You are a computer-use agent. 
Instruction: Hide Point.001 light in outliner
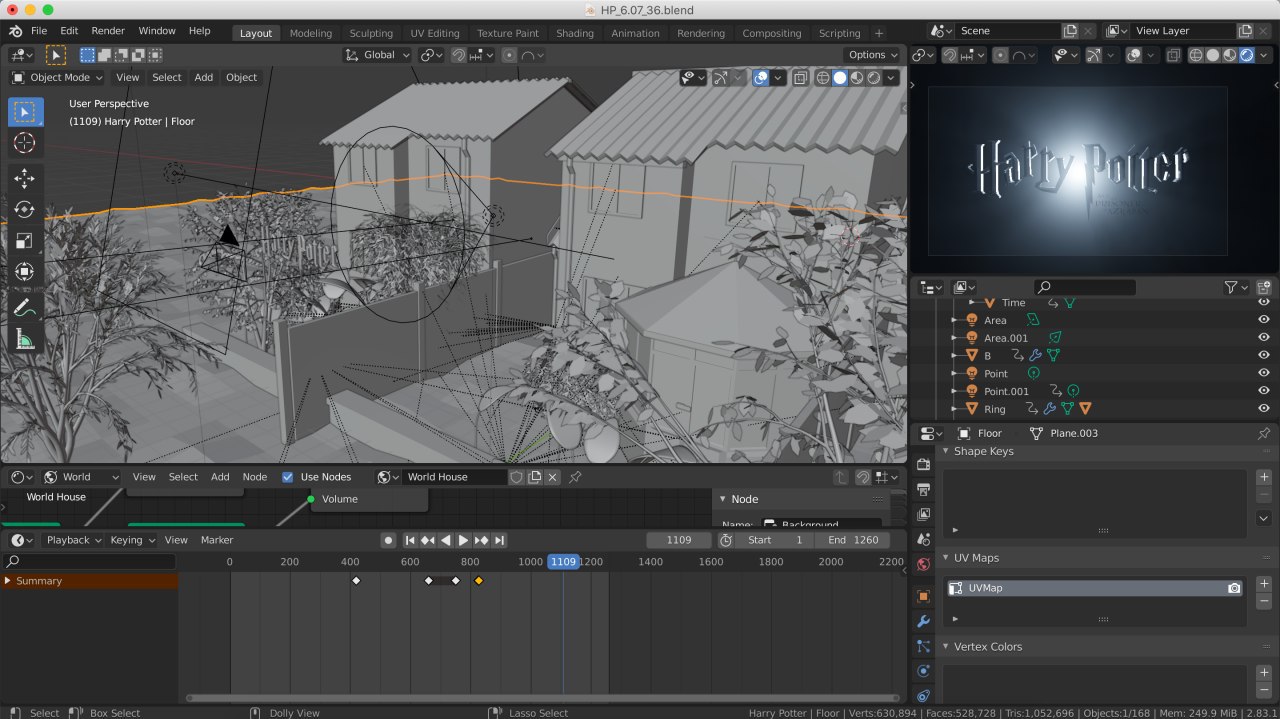click(1264, 391)
